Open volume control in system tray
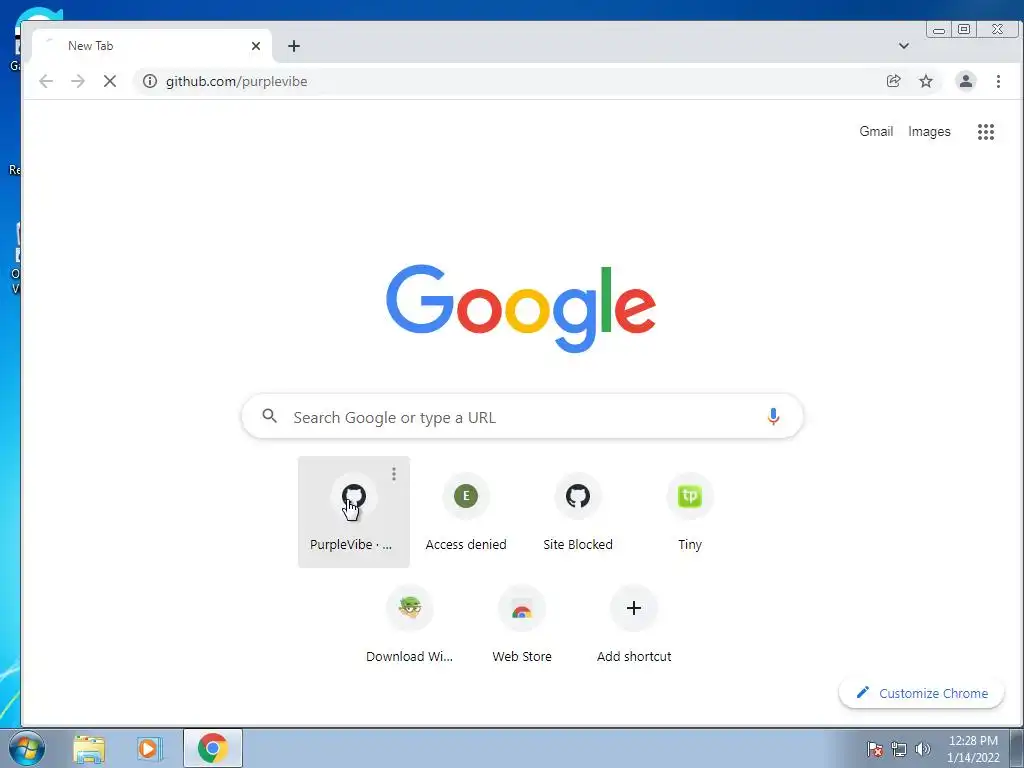The height and width of the screenshot is (768, 1024). 922,749
